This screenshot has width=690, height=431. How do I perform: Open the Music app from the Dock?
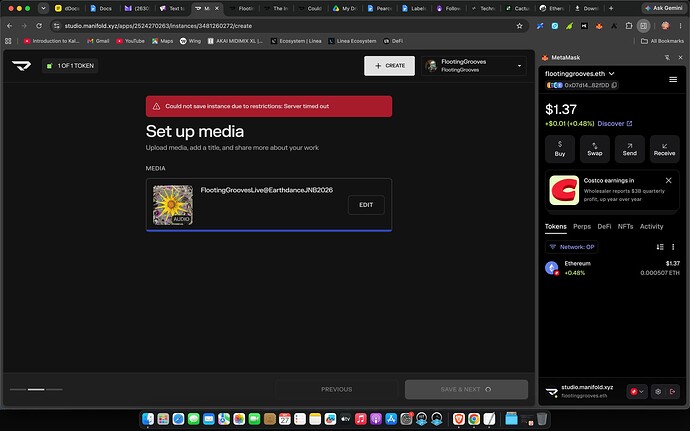360,418
